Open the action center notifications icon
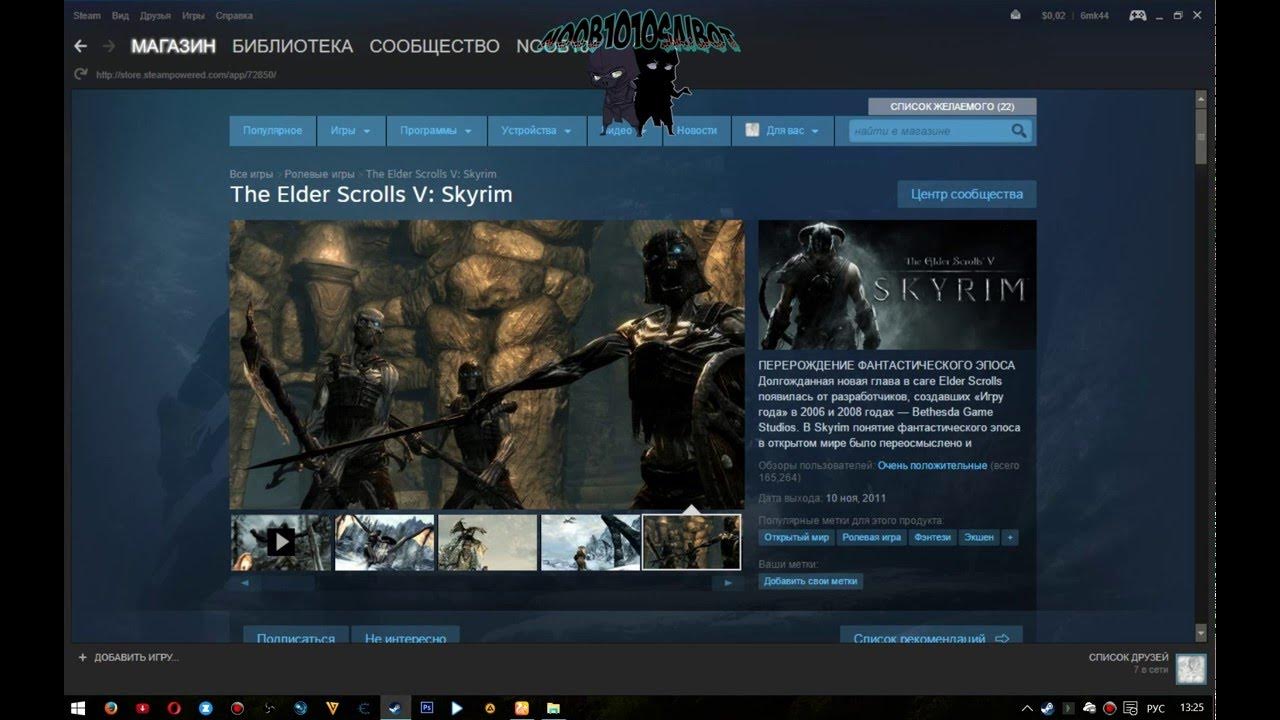The image size is (1280, 720). point(1130,708)
